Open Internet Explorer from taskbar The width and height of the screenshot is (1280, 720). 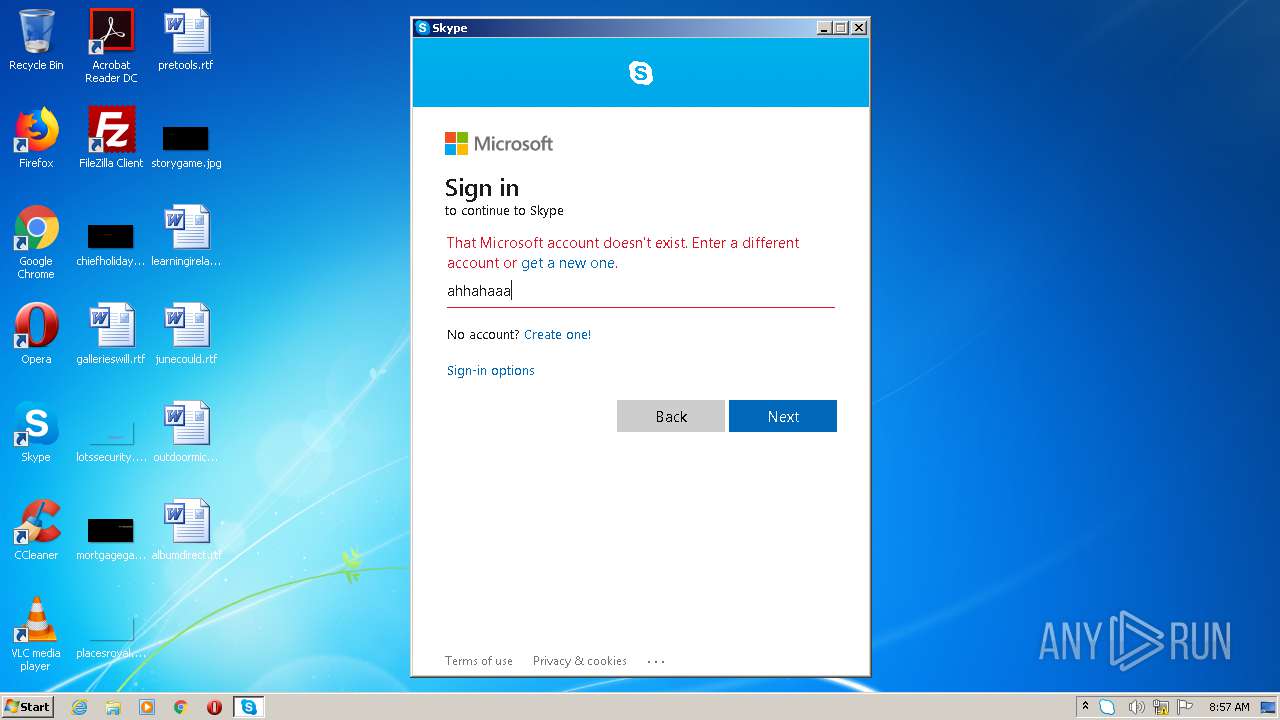(79, 707)
